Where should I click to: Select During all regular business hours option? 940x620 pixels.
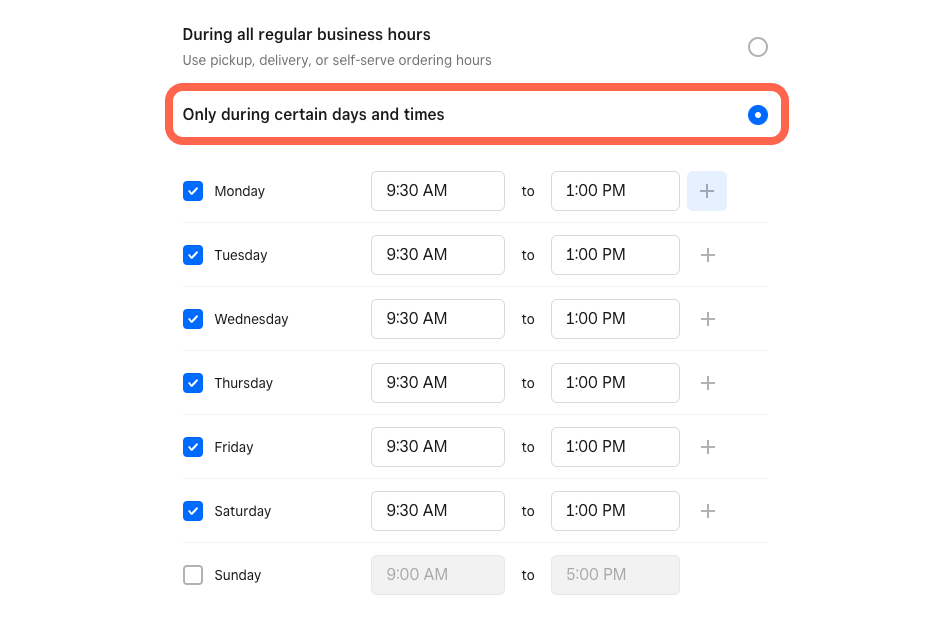(x=758, y=47)
